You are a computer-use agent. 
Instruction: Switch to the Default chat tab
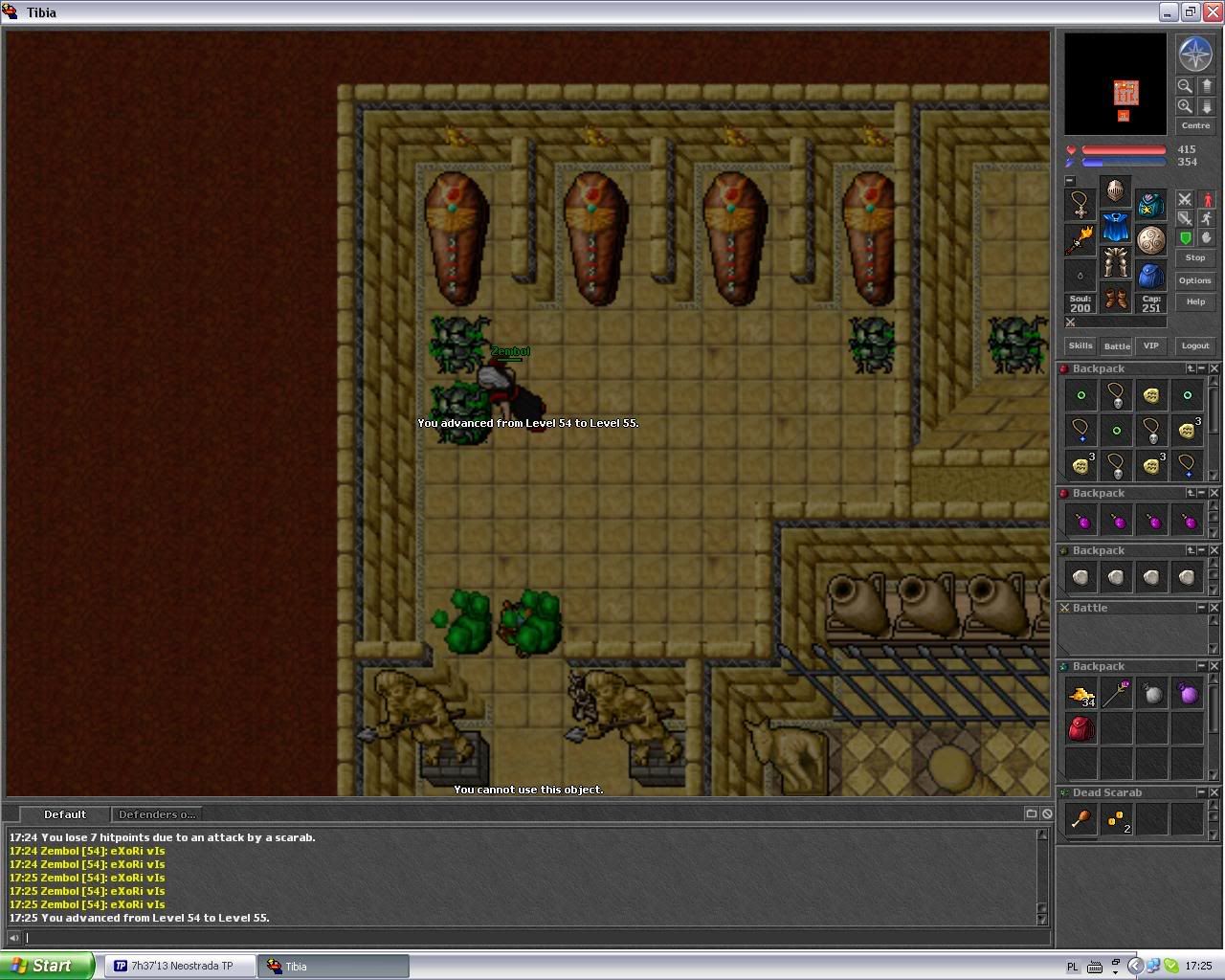coord(65,814)
